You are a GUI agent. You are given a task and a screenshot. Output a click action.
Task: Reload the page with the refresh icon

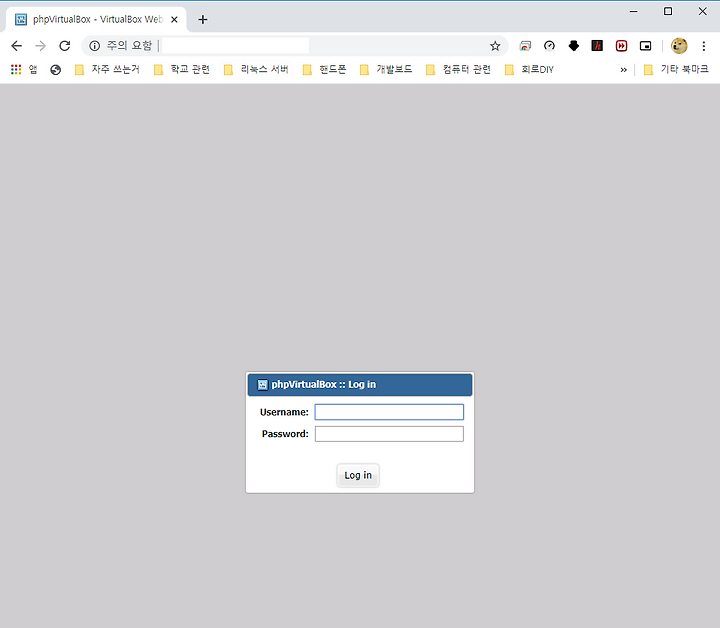coord(65,45)
